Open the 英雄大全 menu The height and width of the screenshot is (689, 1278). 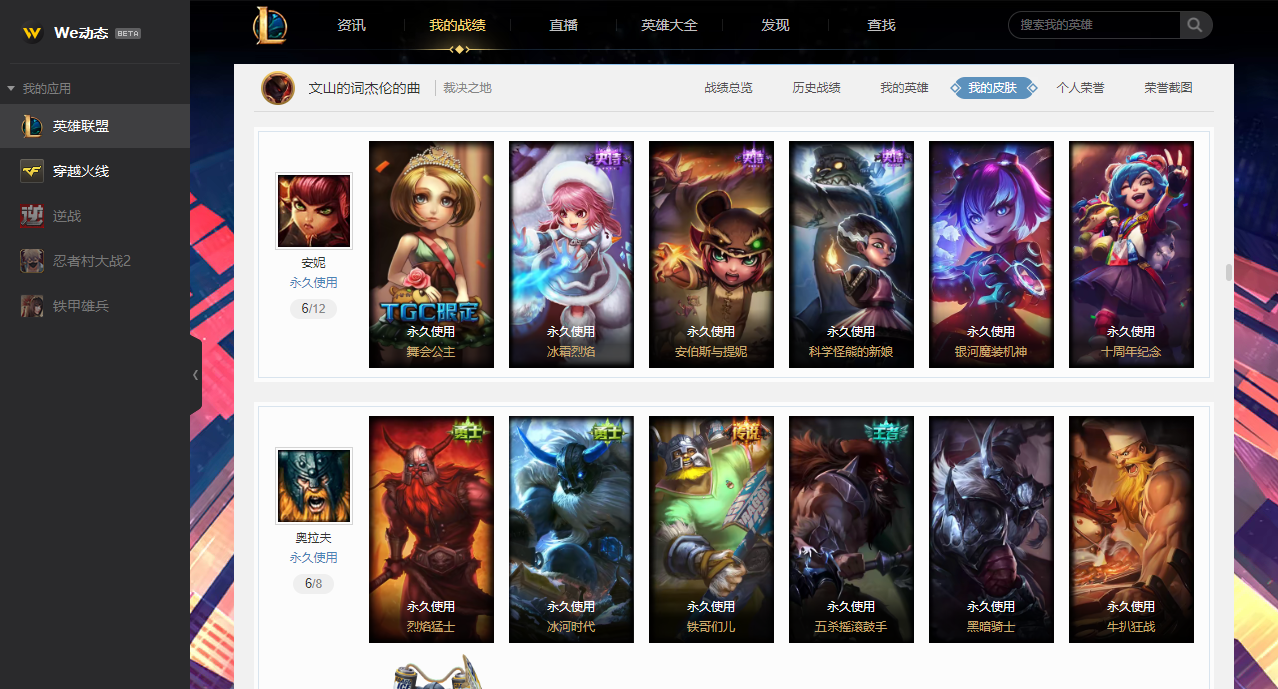(669, 25)
